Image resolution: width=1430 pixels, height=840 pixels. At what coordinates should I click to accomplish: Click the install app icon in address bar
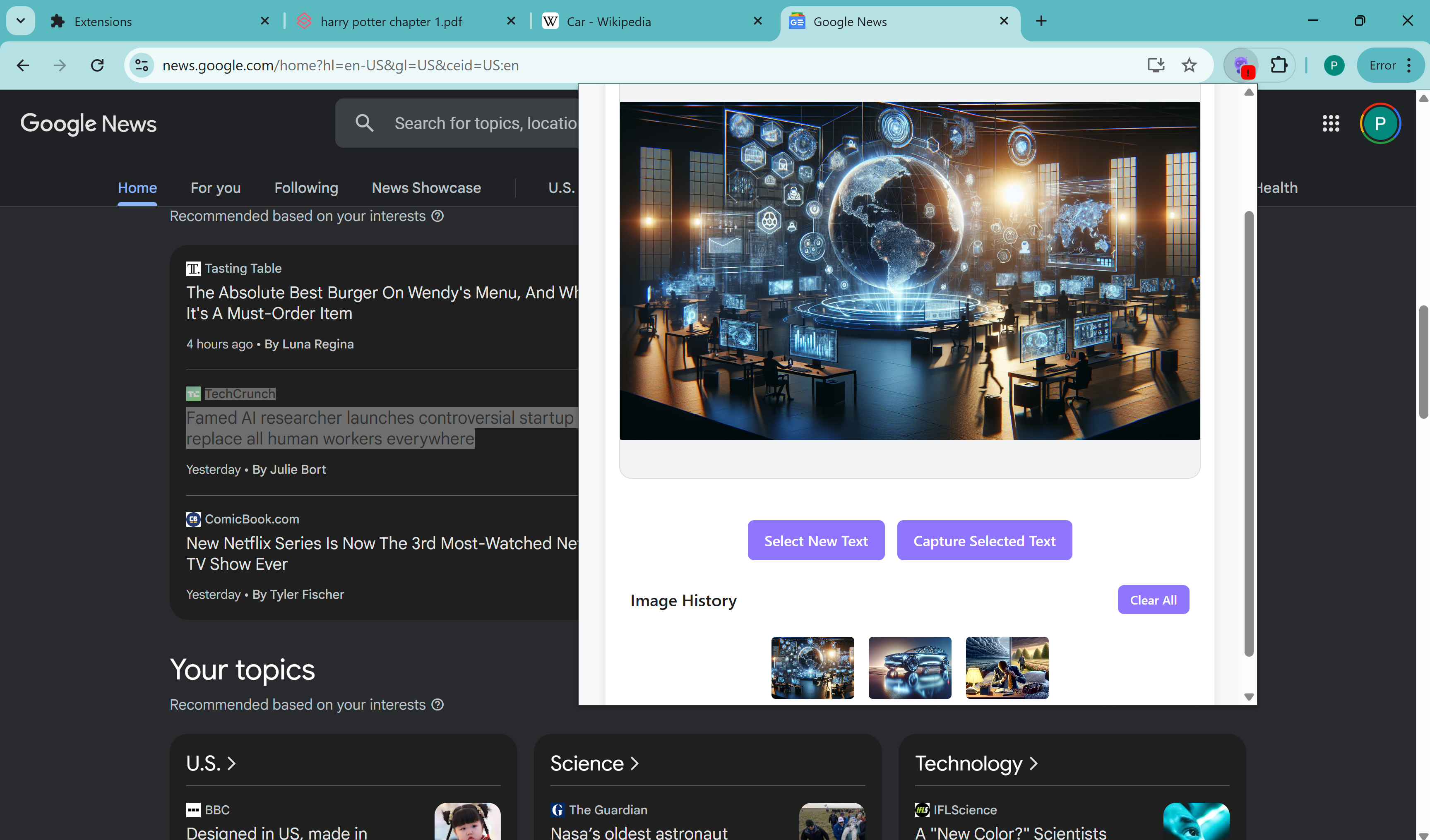pyautogui.click(x=1155, y=65)
